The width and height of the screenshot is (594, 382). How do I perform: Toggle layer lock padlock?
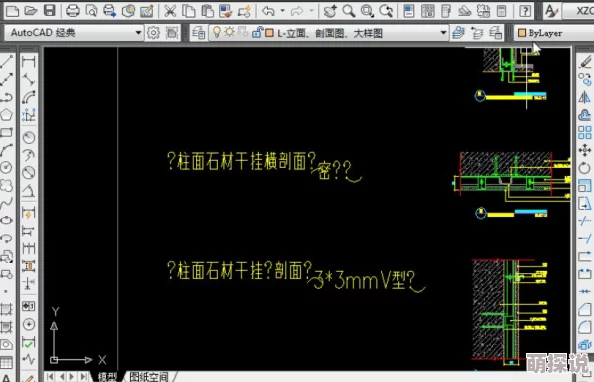(257, 32)
